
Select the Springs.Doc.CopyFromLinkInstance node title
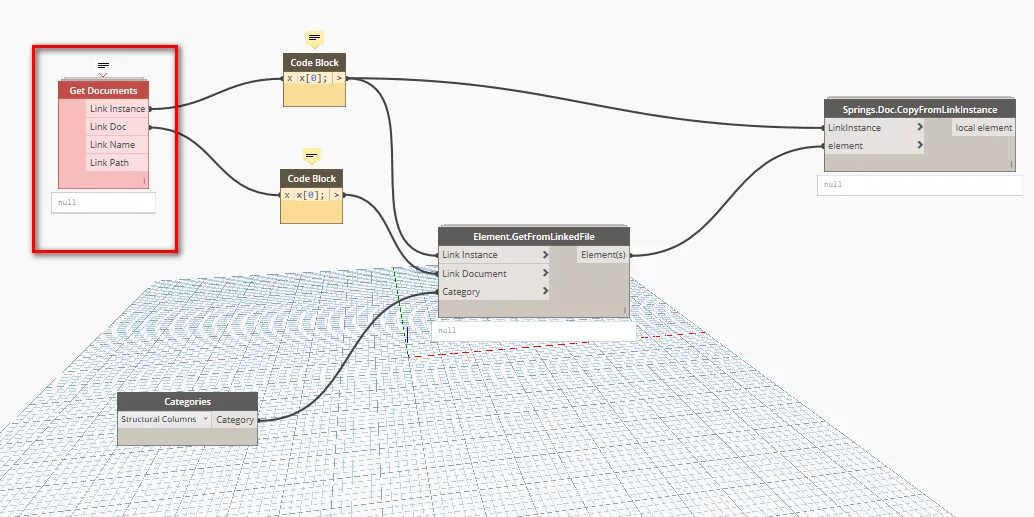click(x=920, y=109)
